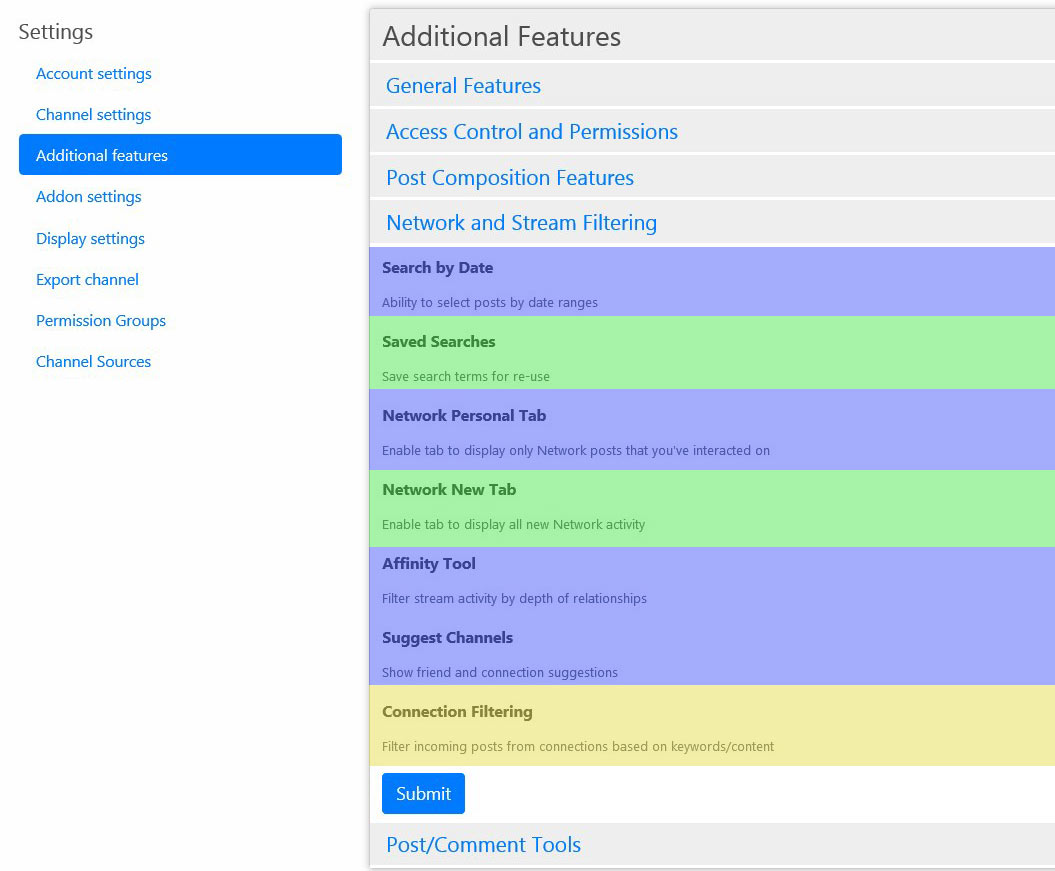Open Channel Sources in the sidebar
This screenshot has height=871, width=1055.
pos(93,362)
